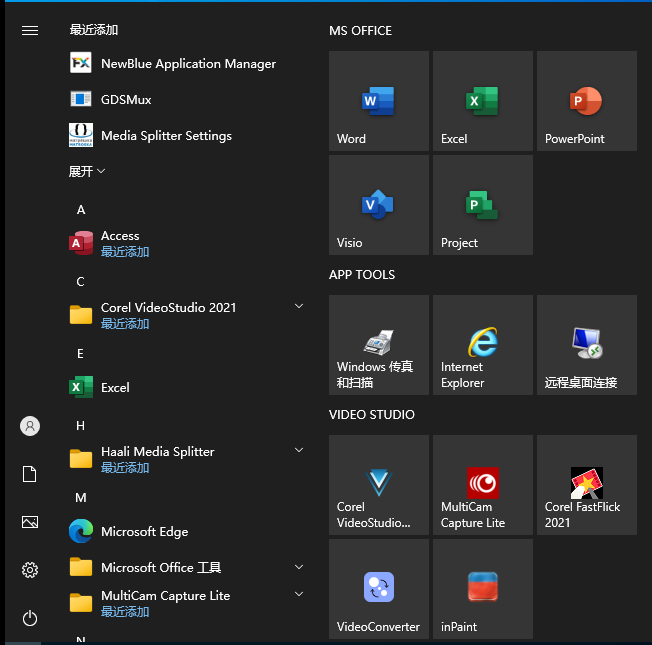Click the letter H section header
652x645 pixels.
[81, 425]
